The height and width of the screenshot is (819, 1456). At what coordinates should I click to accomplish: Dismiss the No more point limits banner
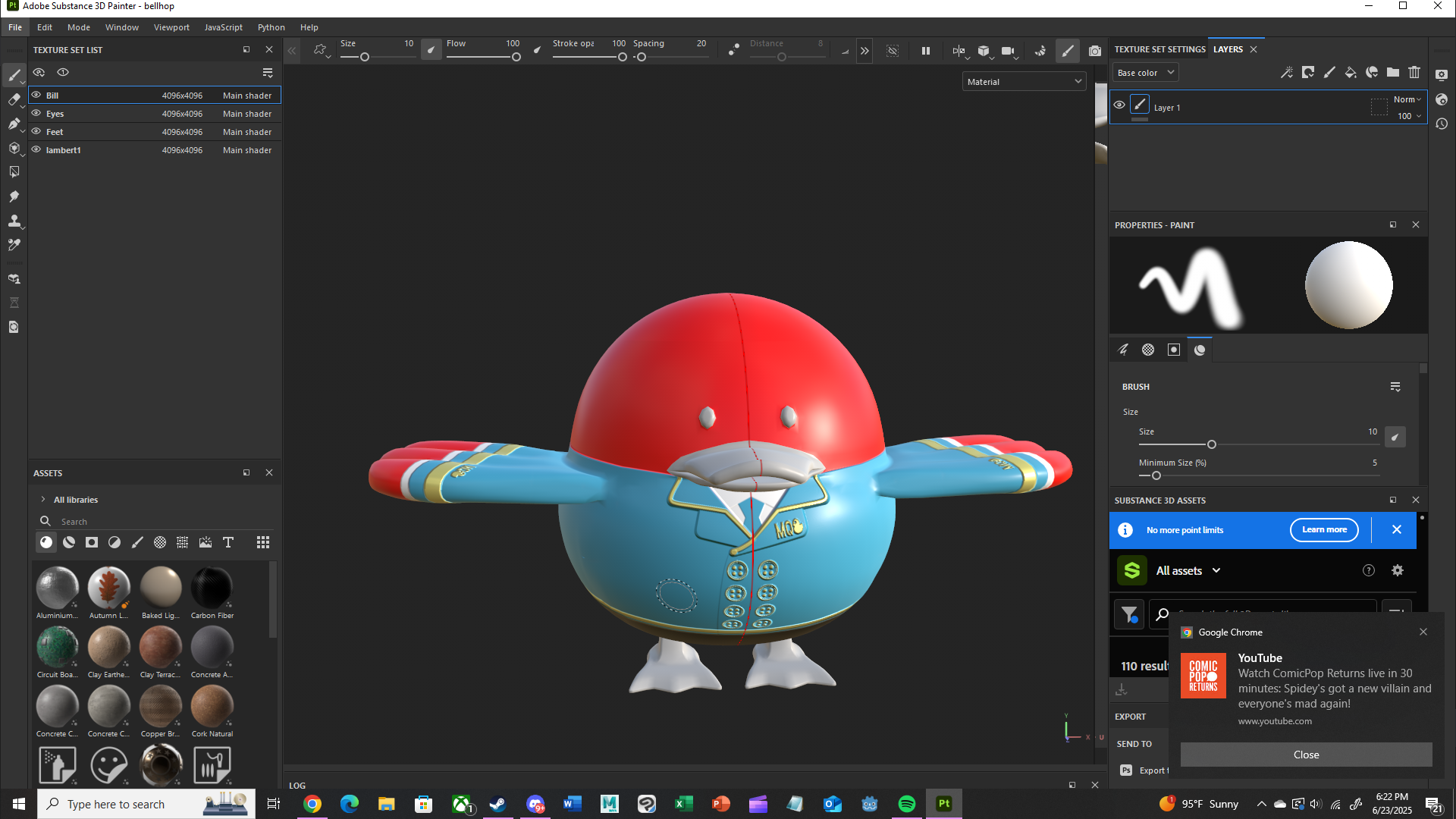click(x=1397, y=530)
